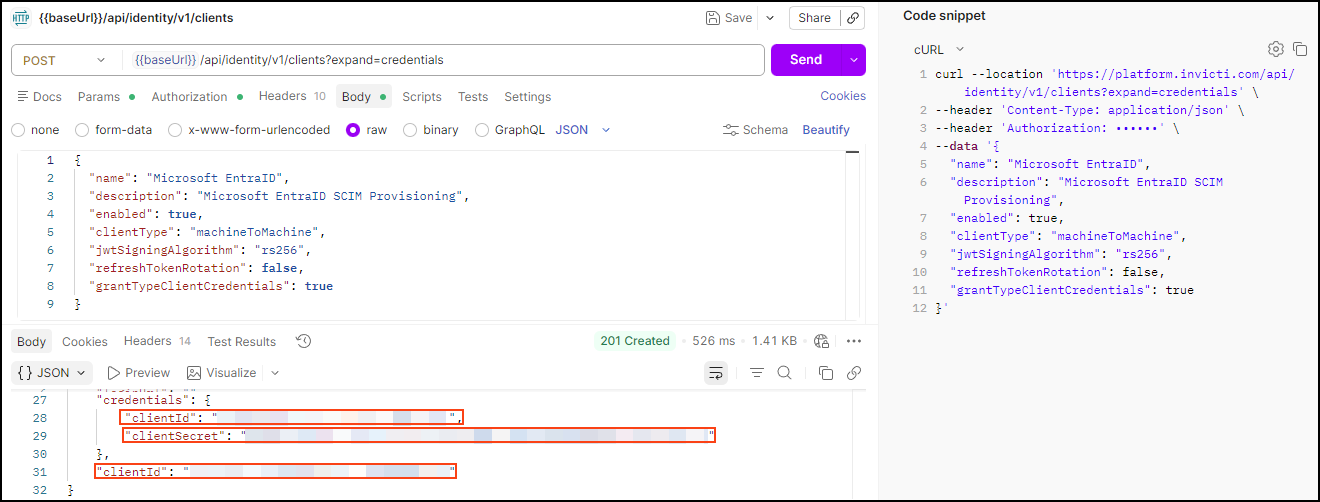Select the none body type

[x=35, y=130]
